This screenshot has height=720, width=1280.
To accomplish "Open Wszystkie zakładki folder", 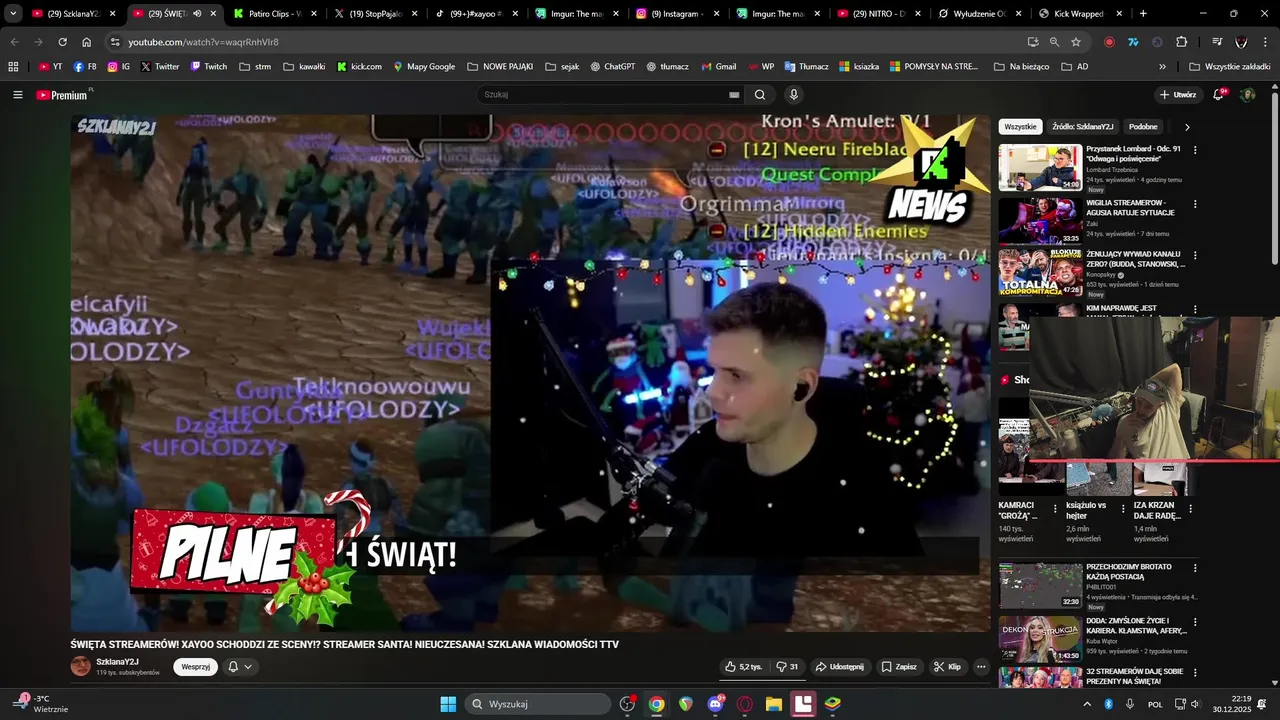I will click(x=1229, y=67).
